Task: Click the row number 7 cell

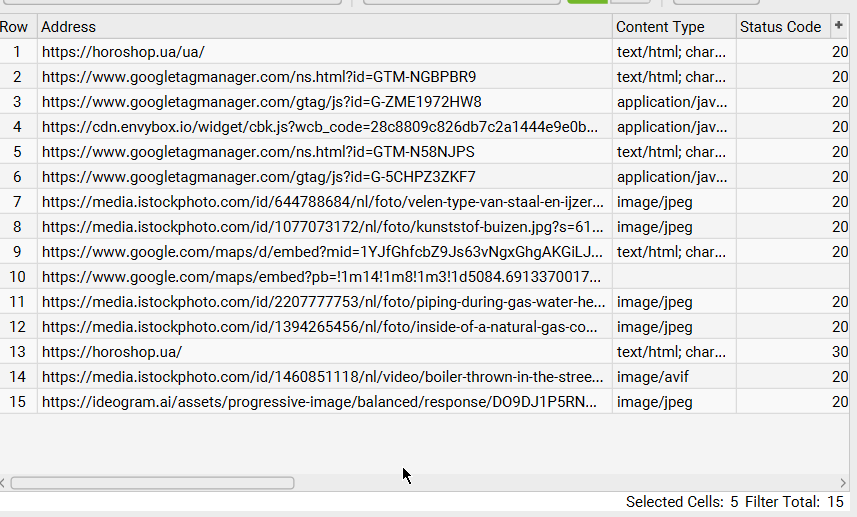Action: pos(17,202)
